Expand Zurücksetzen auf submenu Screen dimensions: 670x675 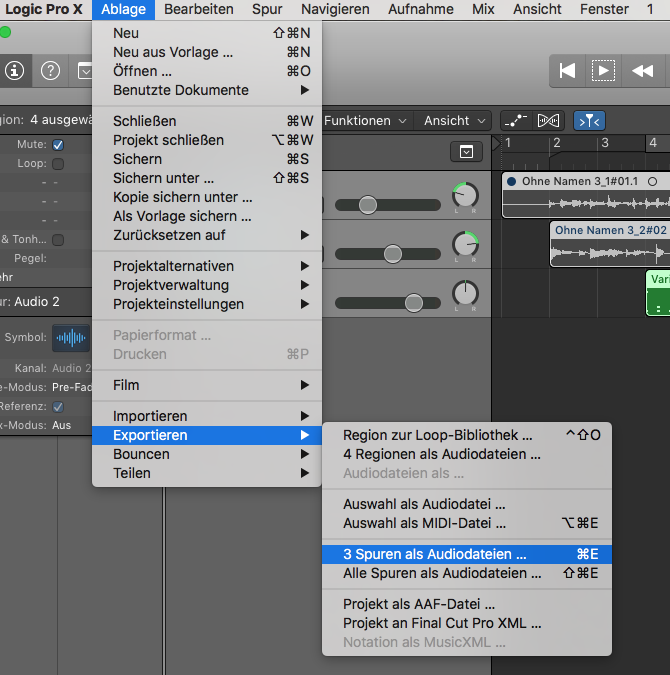[207, 235]
